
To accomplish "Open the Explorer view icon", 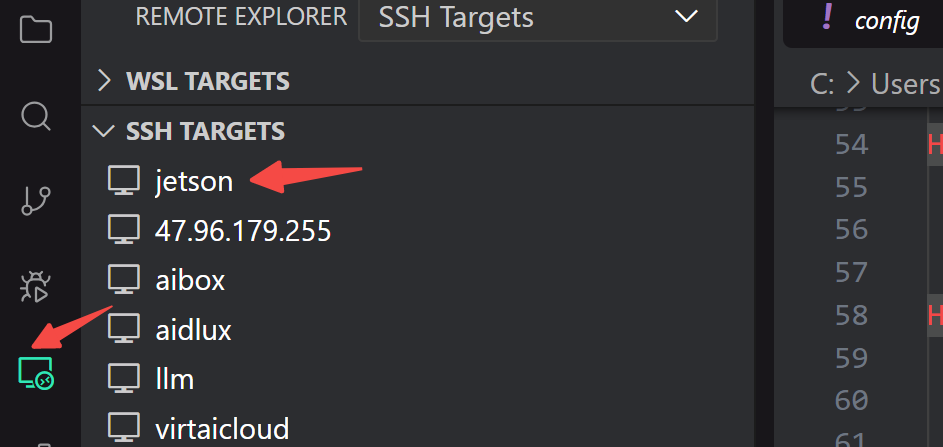I will coord(36,30).
